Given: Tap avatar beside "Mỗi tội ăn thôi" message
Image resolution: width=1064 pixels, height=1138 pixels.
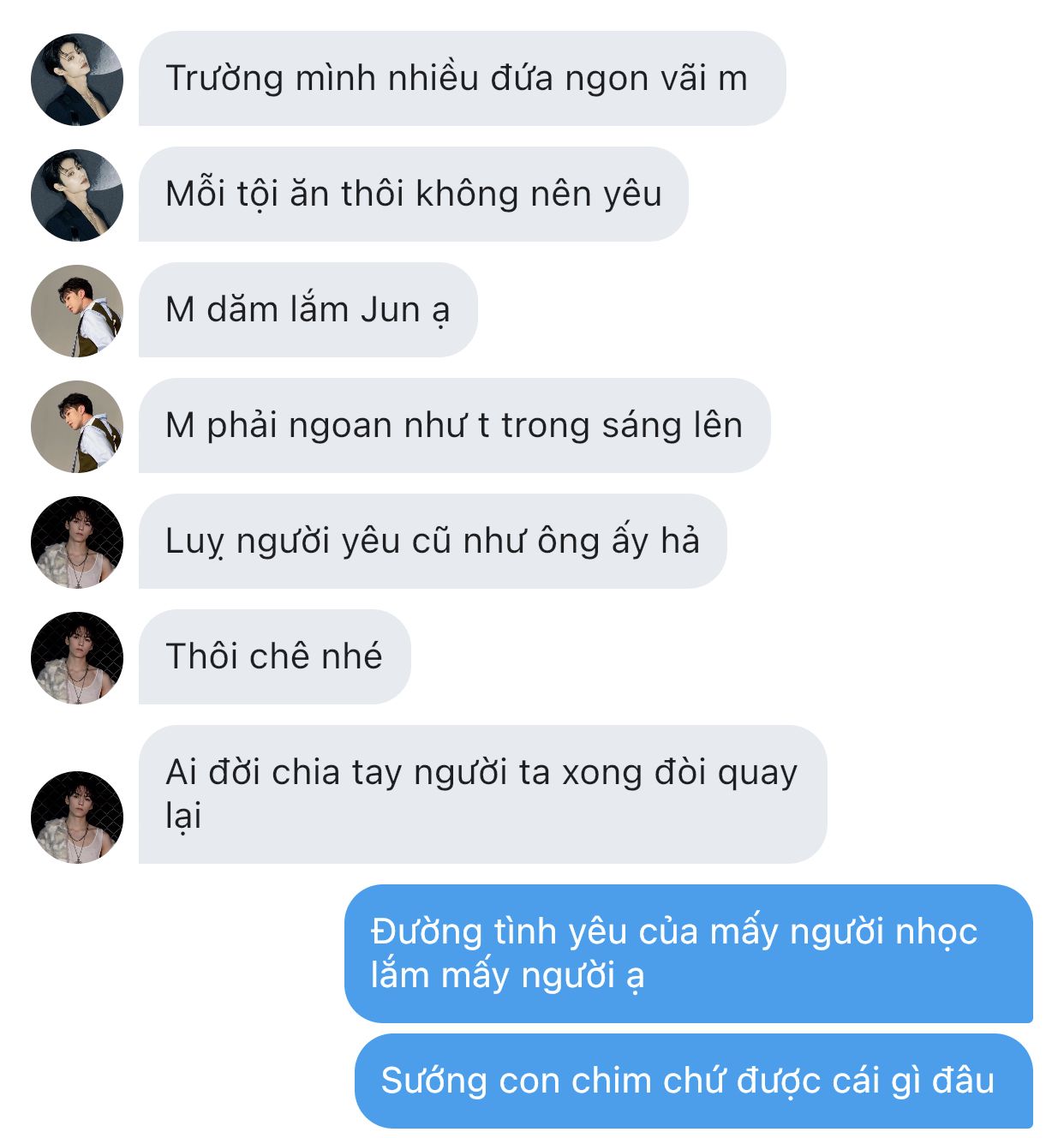Looking at the screenshot, I should click(77, 195).
